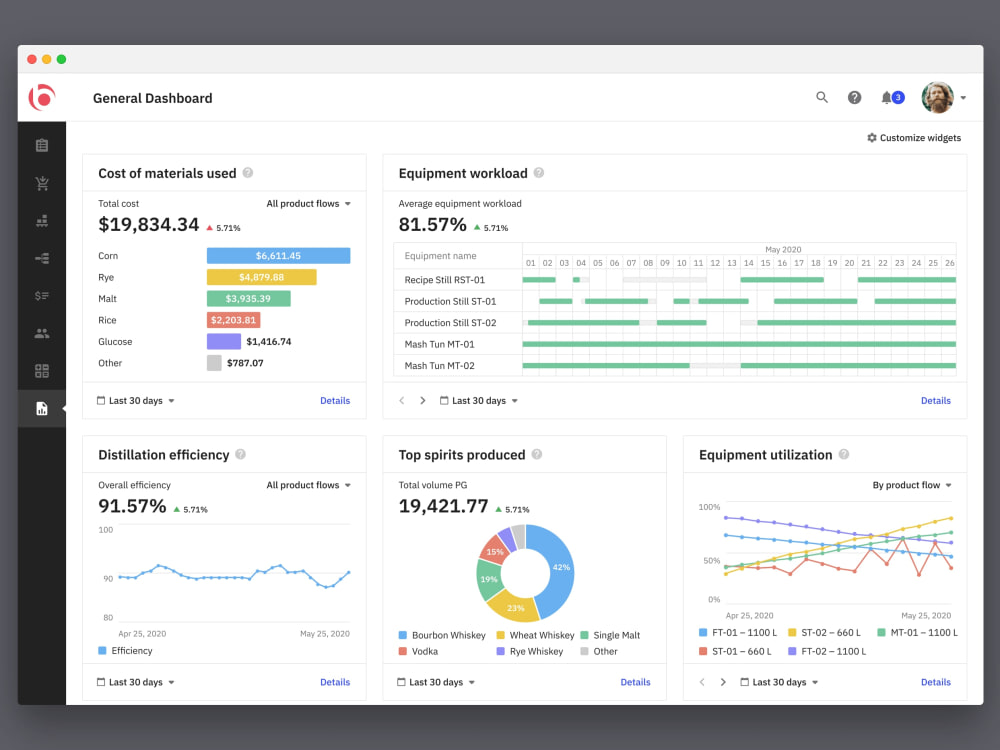Toggle FT-02 – 1100 L legend item
1000x750 pixels.
827,651
